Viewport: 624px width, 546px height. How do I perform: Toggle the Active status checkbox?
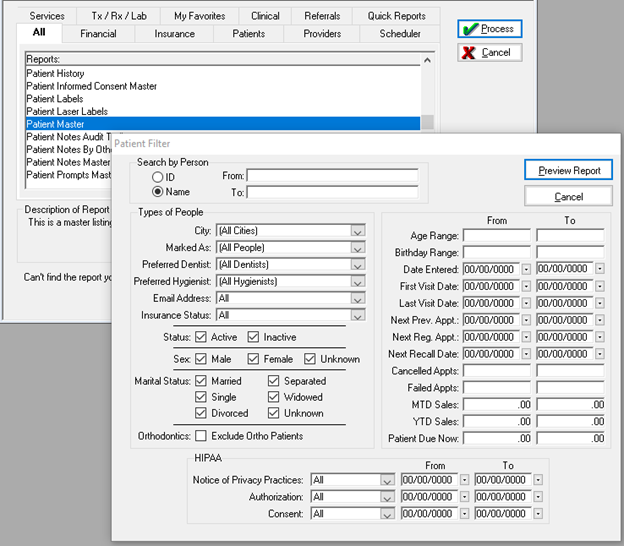pos(201,337)
